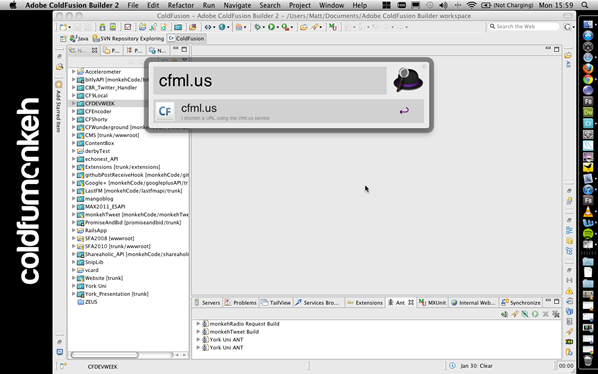Image resolution: width=598 pixels, height=374 pixels.
Task: Expand the monkehTweet Build ant entry
Action: 198,331
